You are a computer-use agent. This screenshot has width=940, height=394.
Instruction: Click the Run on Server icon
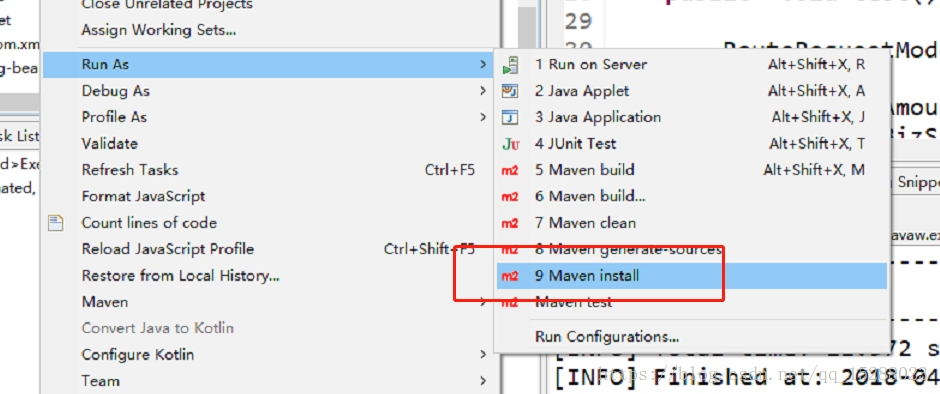[510, 65]
